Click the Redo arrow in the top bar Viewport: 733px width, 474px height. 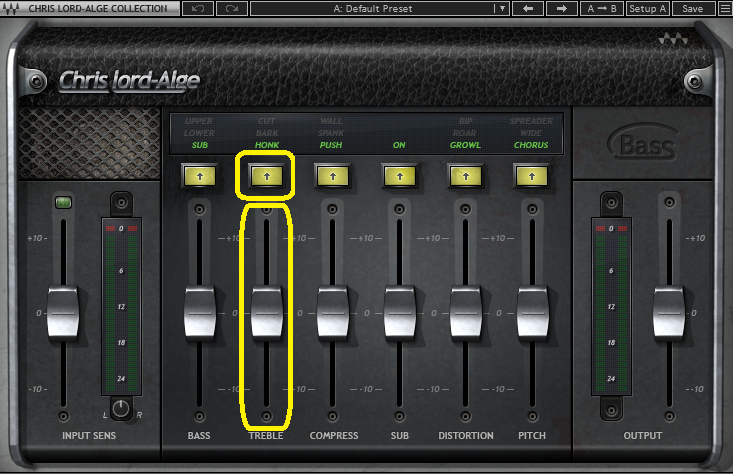click(232, 9)
